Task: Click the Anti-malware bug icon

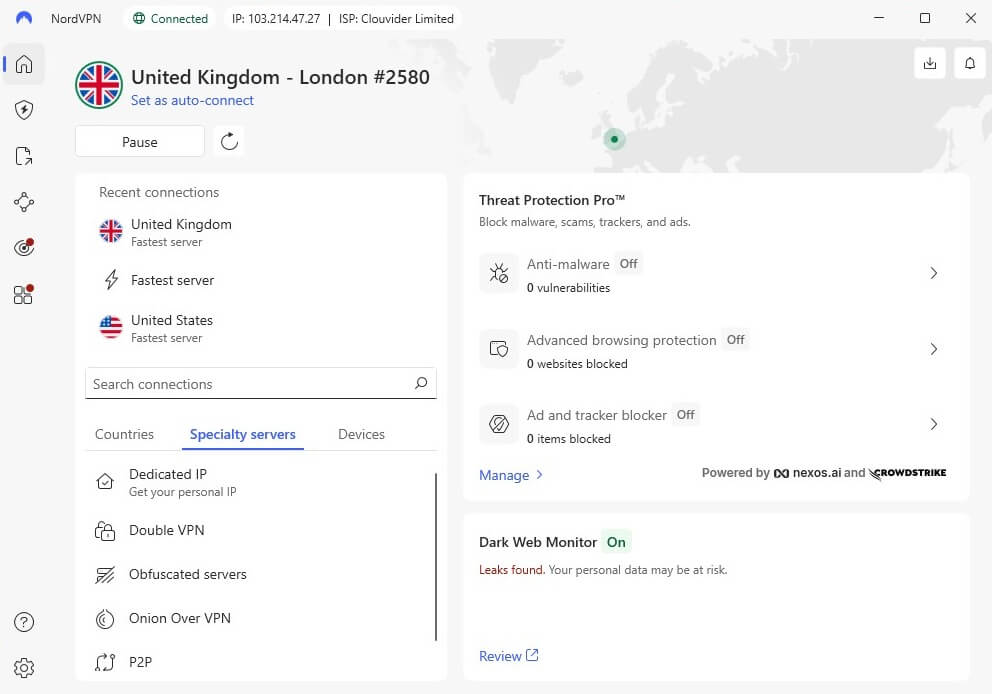Action: point(499,273)
